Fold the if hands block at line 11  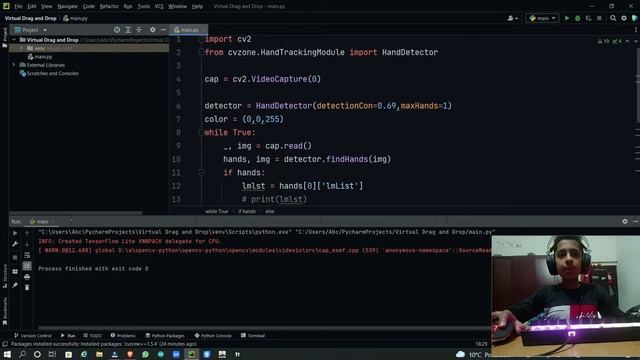201,173
